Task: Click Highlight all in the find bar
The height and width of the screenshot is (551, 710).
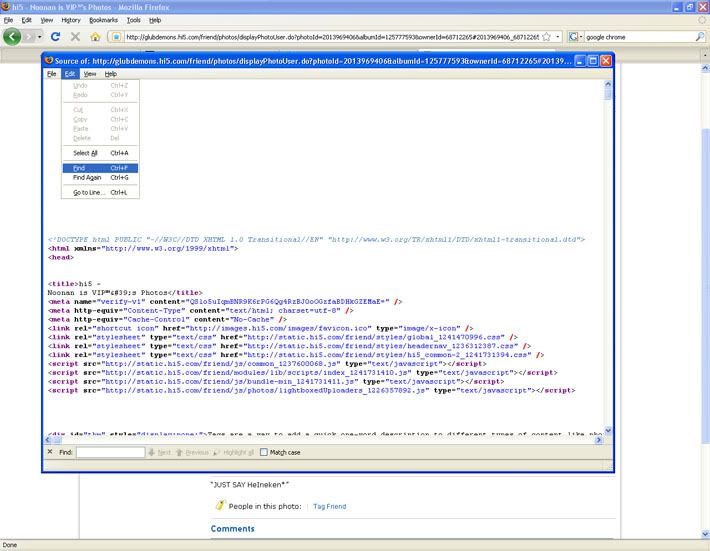Action: click(x=234, y=452)
